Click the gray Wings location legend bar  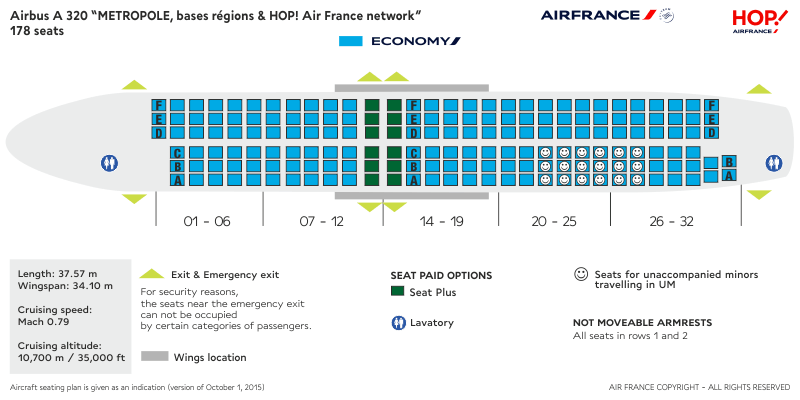tap(154, 357)
